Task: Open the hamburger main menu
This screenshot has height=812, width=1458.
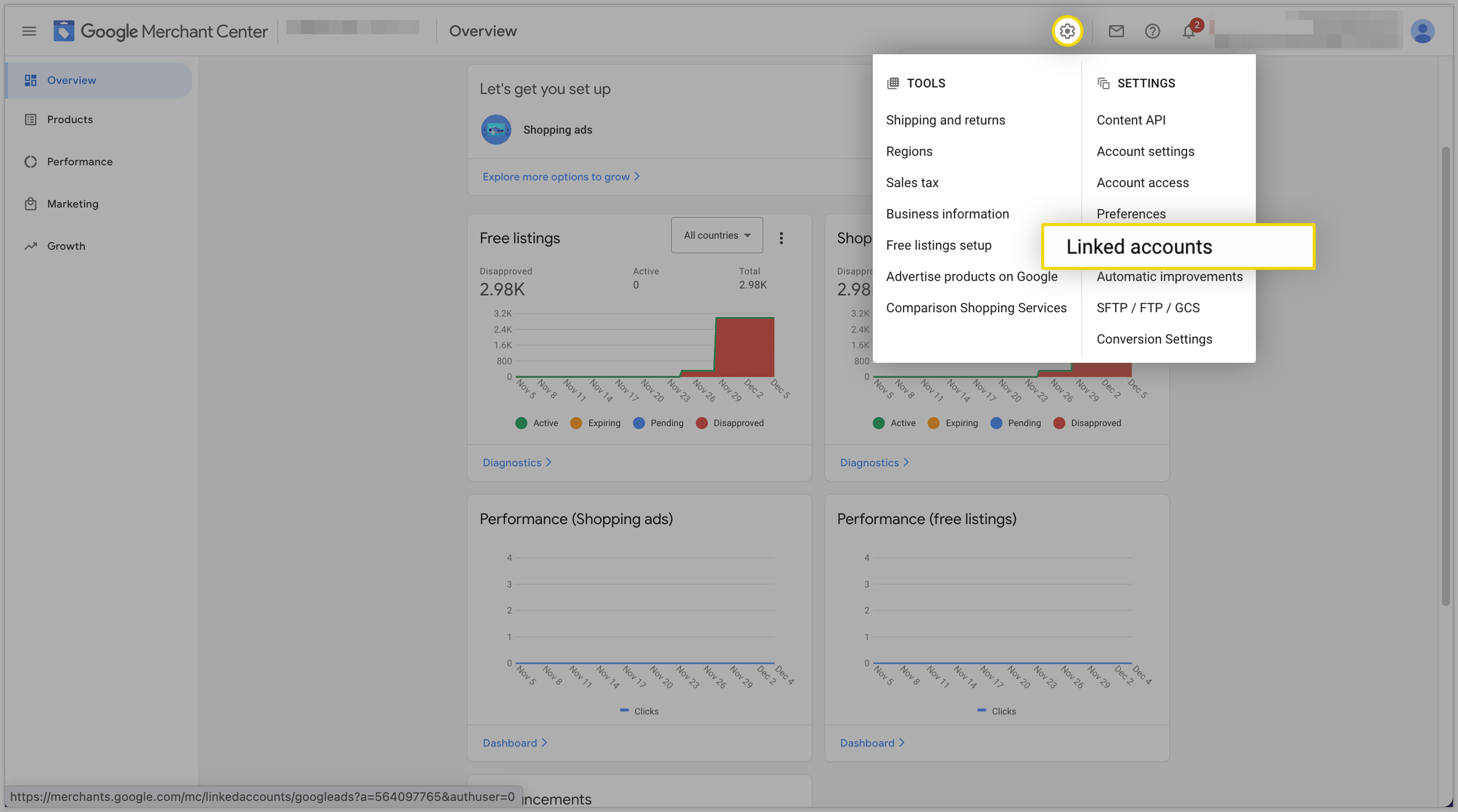Action: [29, 31]
